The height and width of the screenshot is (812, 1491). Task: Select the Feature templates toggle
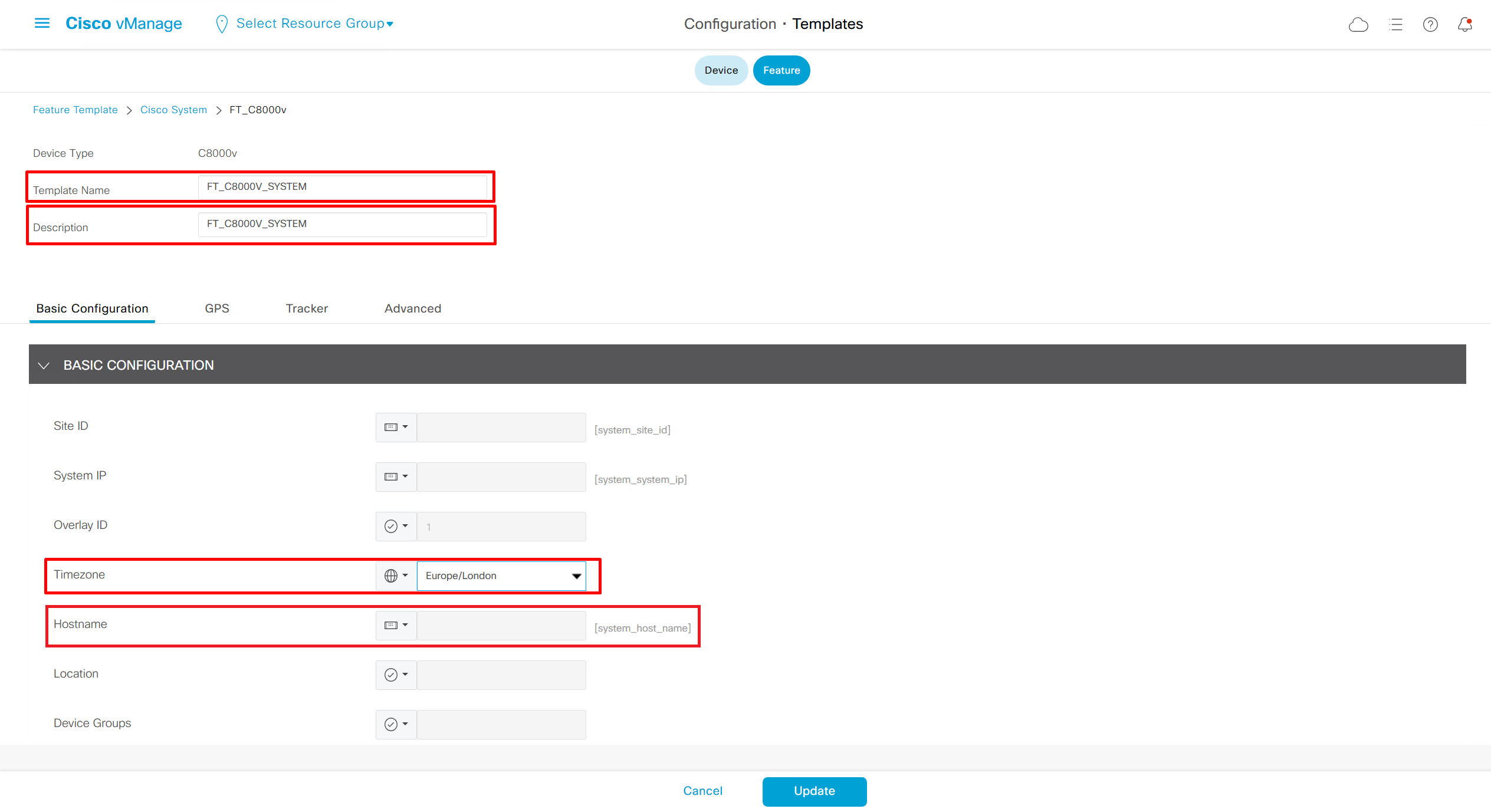(x=781, y=70)
